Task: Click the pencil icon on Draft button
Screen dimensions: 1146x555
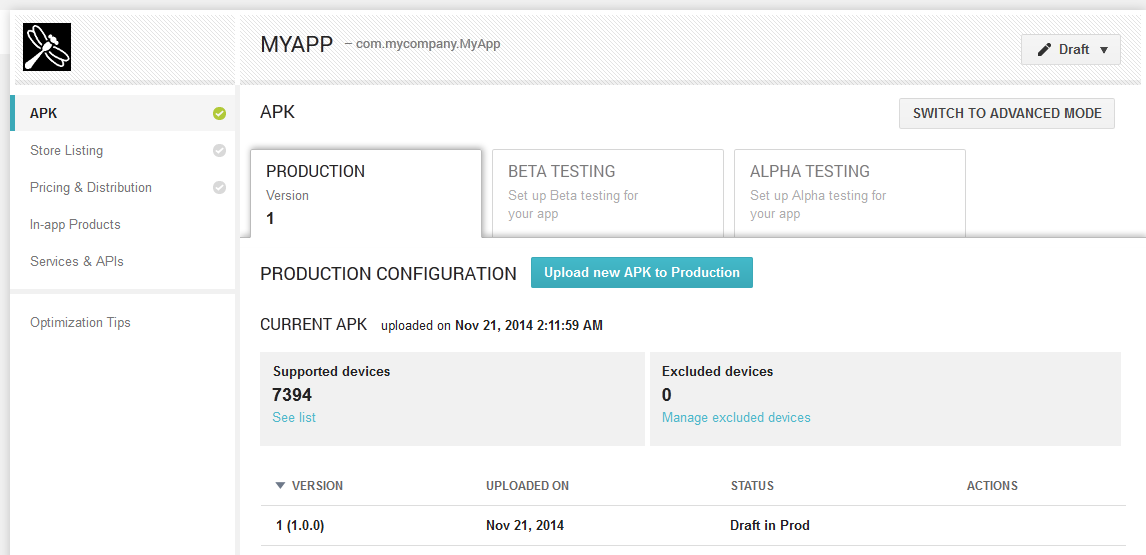Action: pos(1044,50)
